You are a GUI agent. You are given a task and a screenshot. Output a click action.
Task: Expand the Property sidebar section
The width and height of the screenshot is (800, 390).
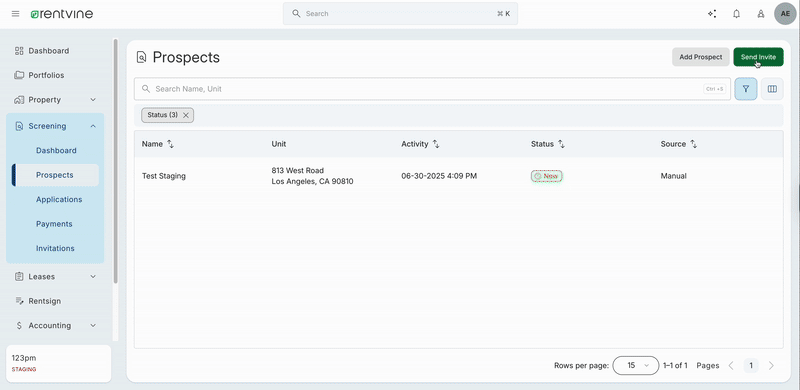(93, 100)
